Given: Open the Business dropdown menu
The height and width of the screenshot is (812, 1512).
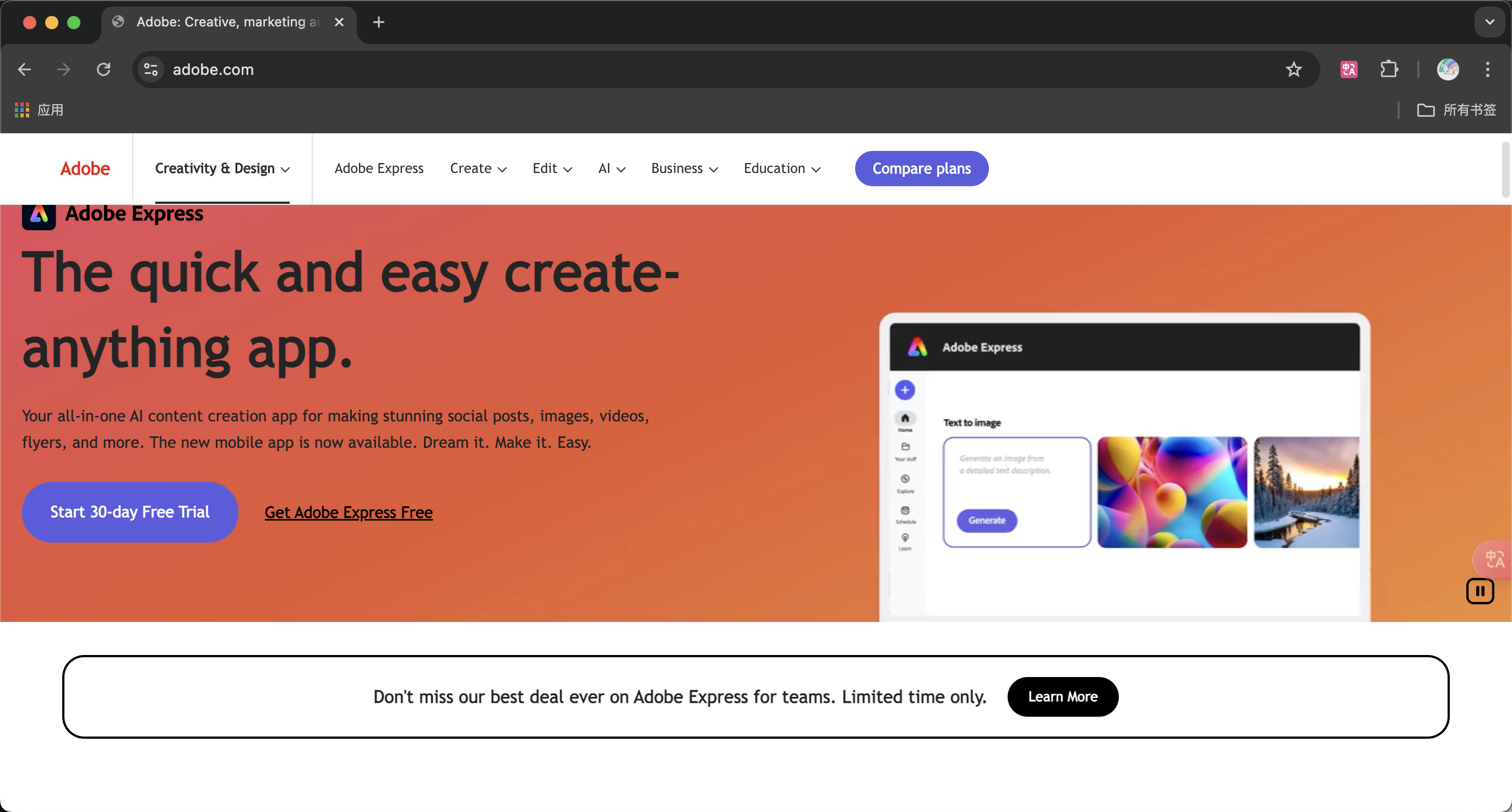Looking at the screenshot, I should 684,168.
